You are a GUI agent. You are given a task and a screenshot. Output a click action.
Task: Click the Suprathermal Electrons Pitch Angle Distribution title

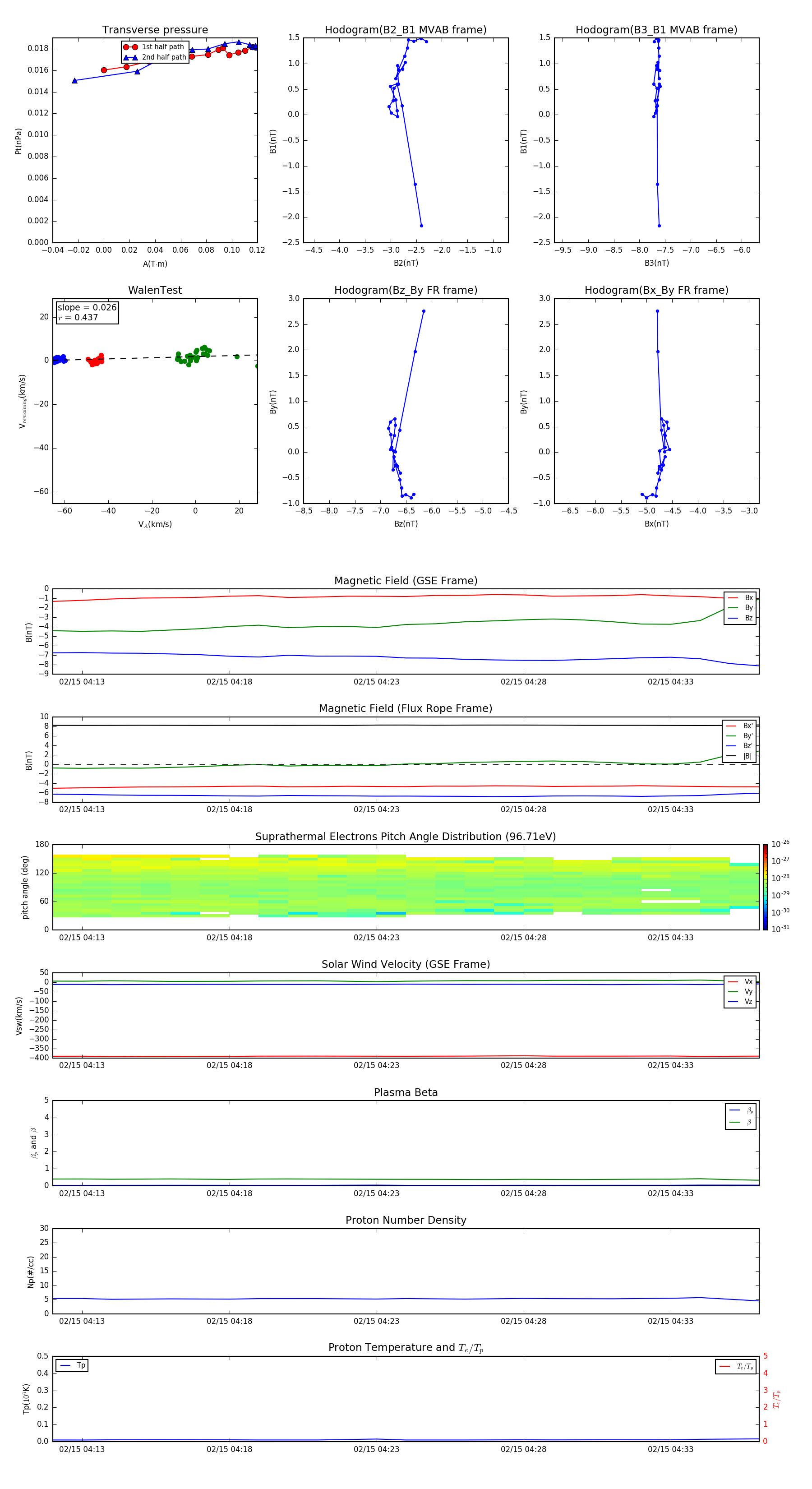(x=406, y=837)
